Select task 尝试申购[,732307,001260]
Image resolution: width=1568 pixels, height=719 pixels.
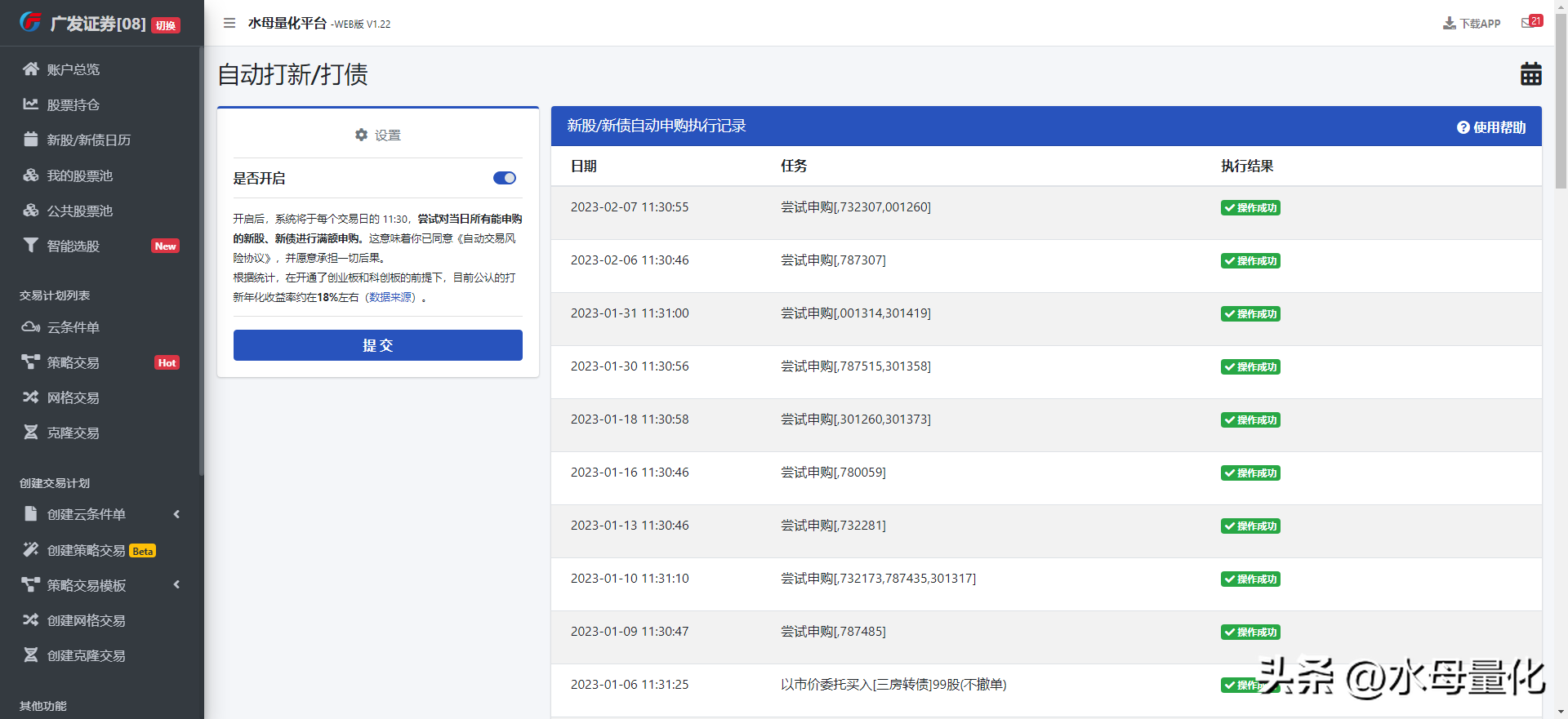point(856,207)
